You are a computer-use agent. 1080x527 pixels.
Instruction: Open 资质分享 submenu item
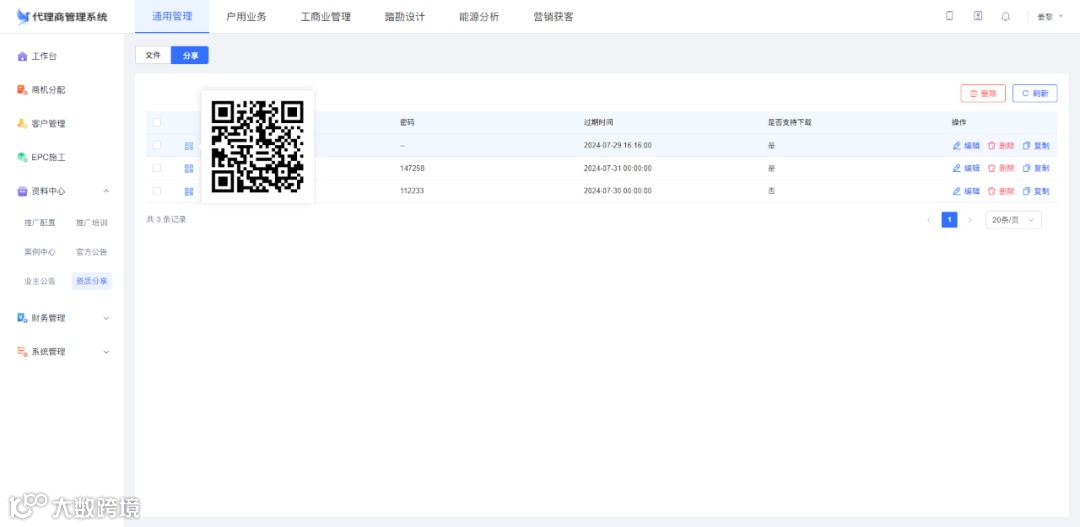pyautogui.click(x=92, y=281)
